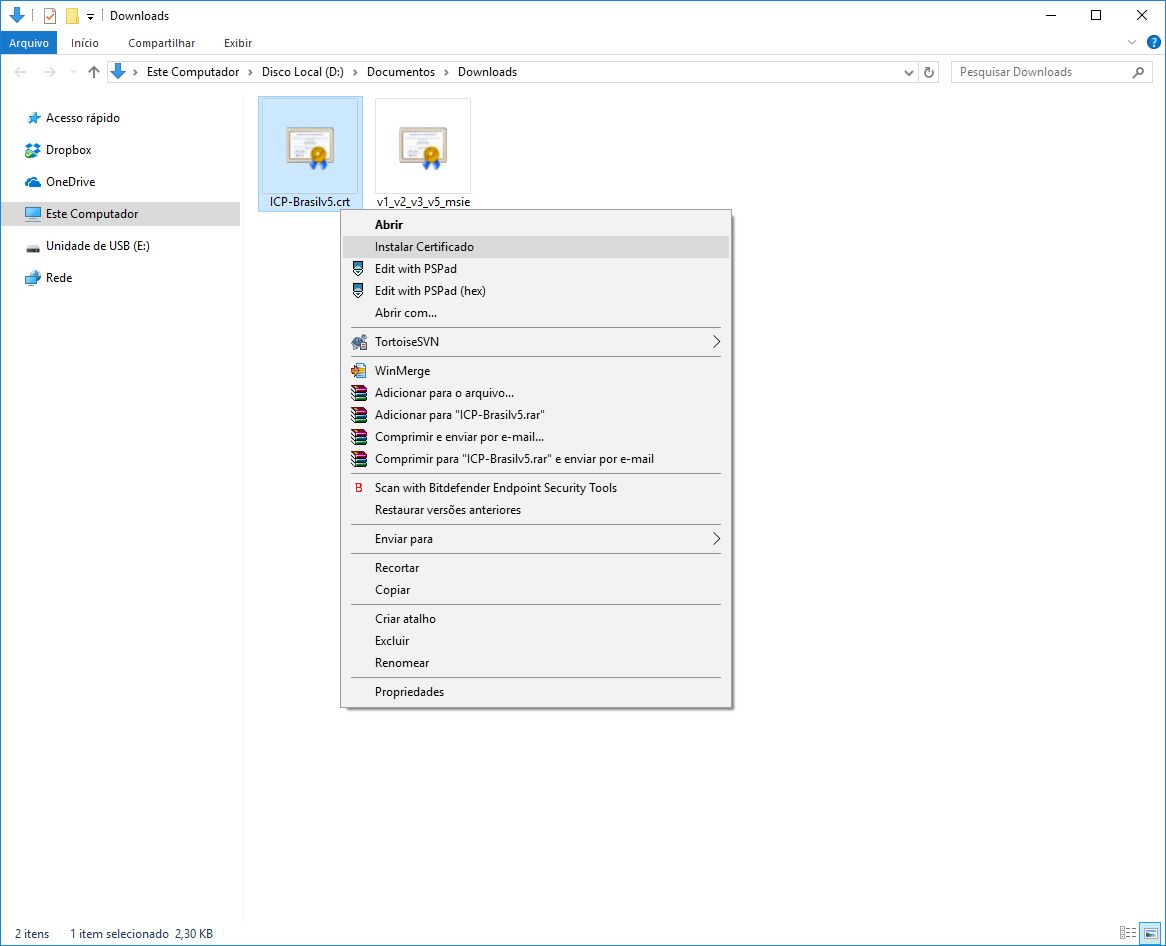This screenshot has width=1166, height=946.
Task: Click the Pesquisar Downloads search box
Action: (1040, 72)
